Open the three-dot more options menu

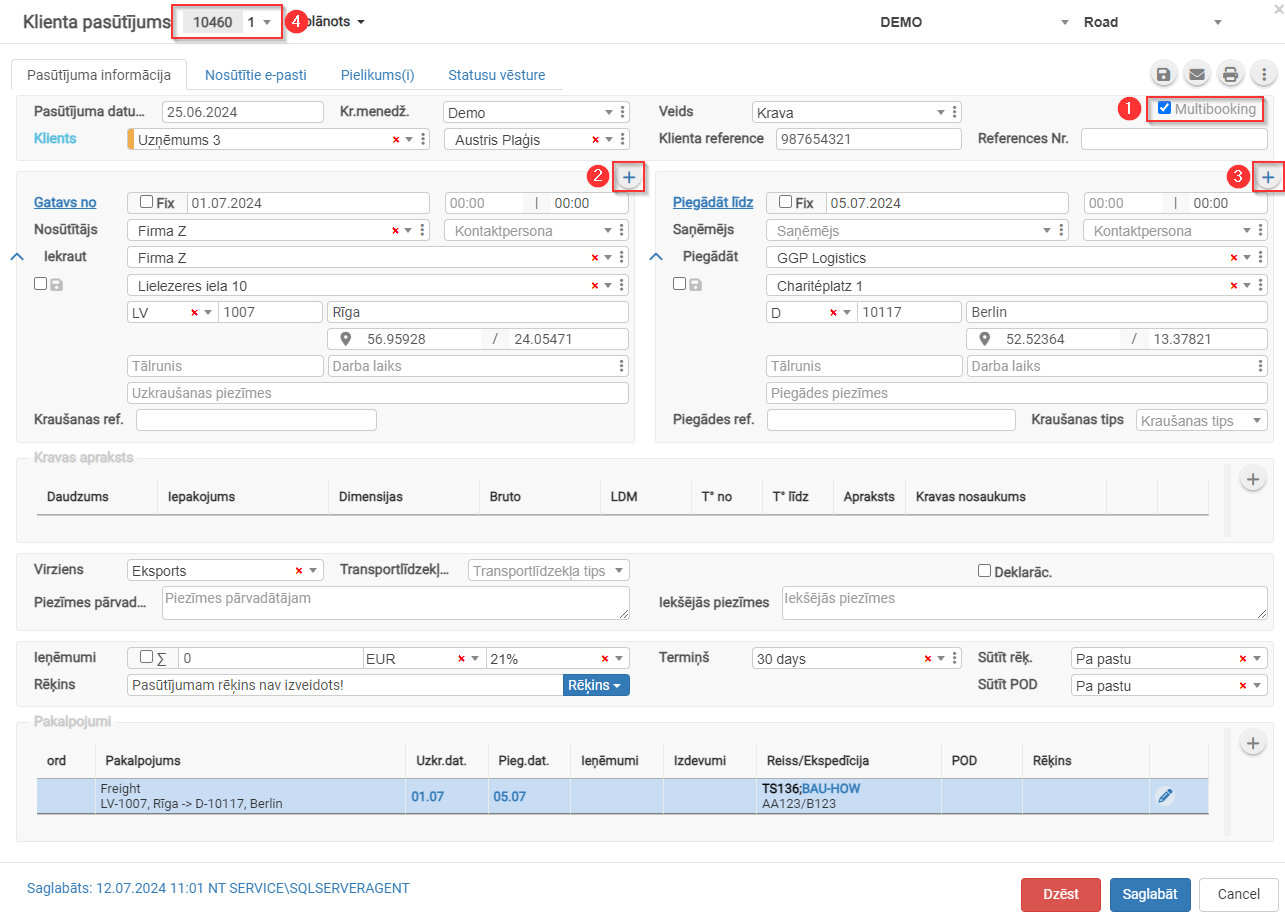point(1264,74)
